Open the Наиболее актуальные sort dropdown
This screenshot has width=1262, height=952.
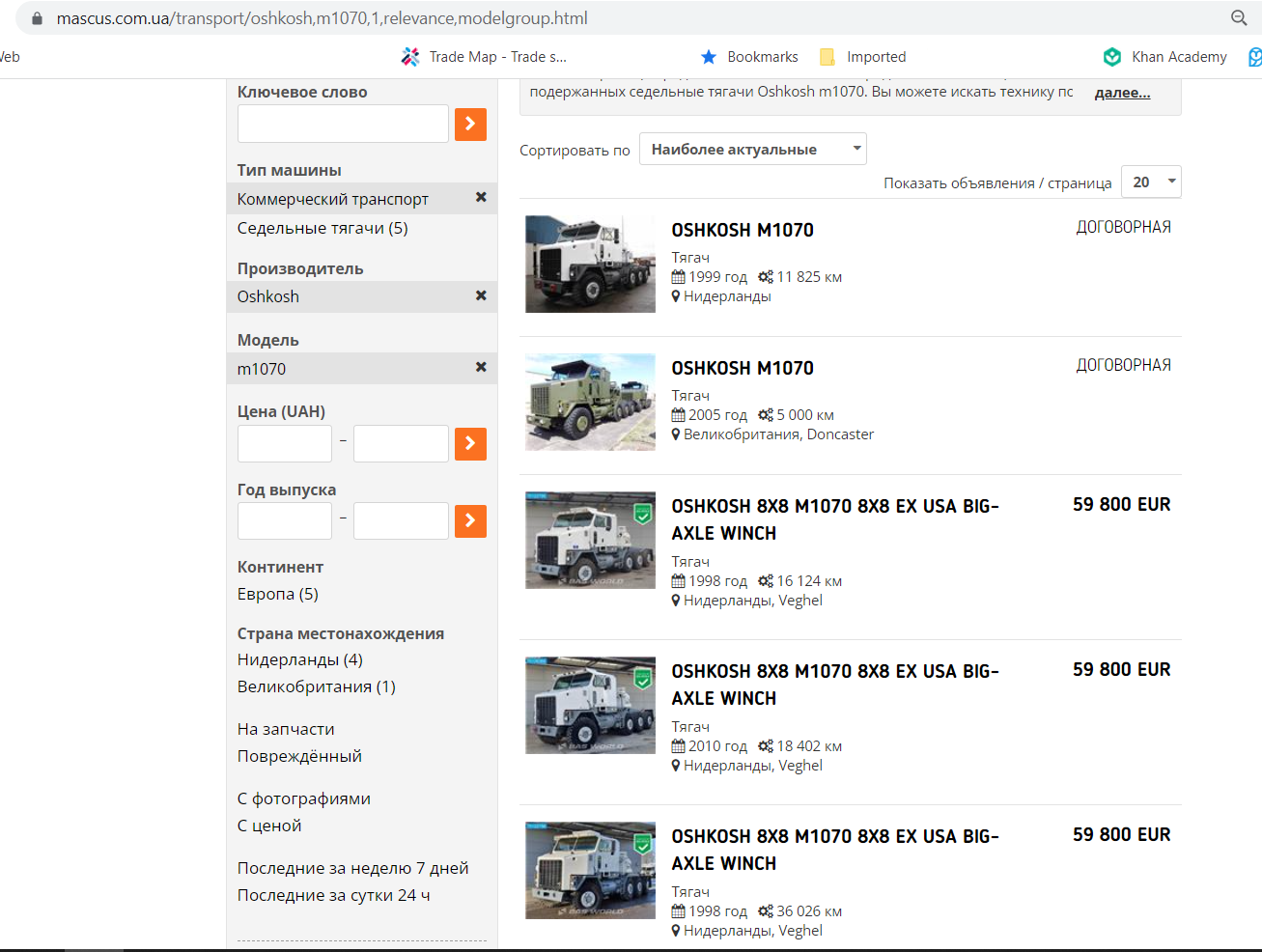pos(753,149)
